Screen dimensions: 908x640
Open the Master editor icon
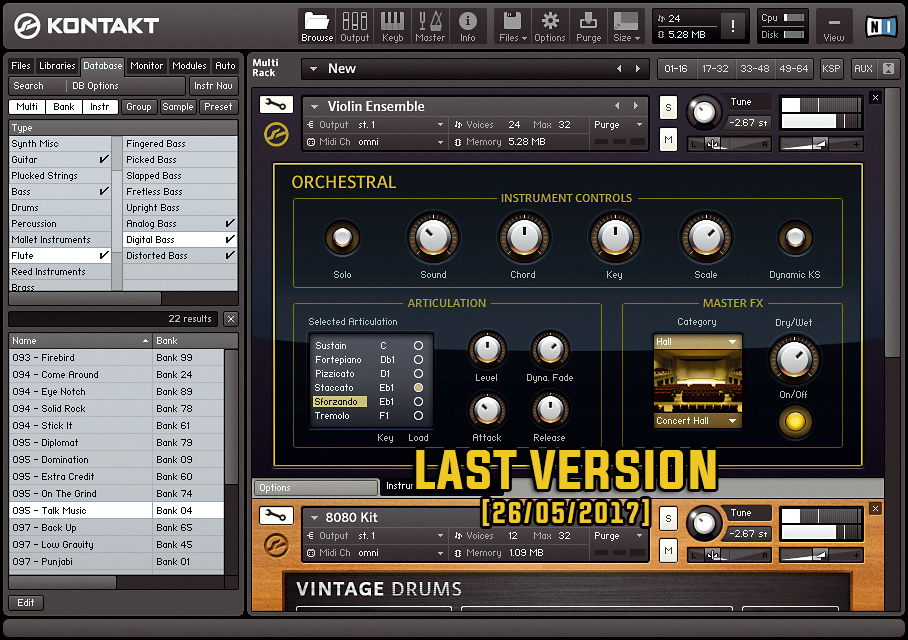430,27
